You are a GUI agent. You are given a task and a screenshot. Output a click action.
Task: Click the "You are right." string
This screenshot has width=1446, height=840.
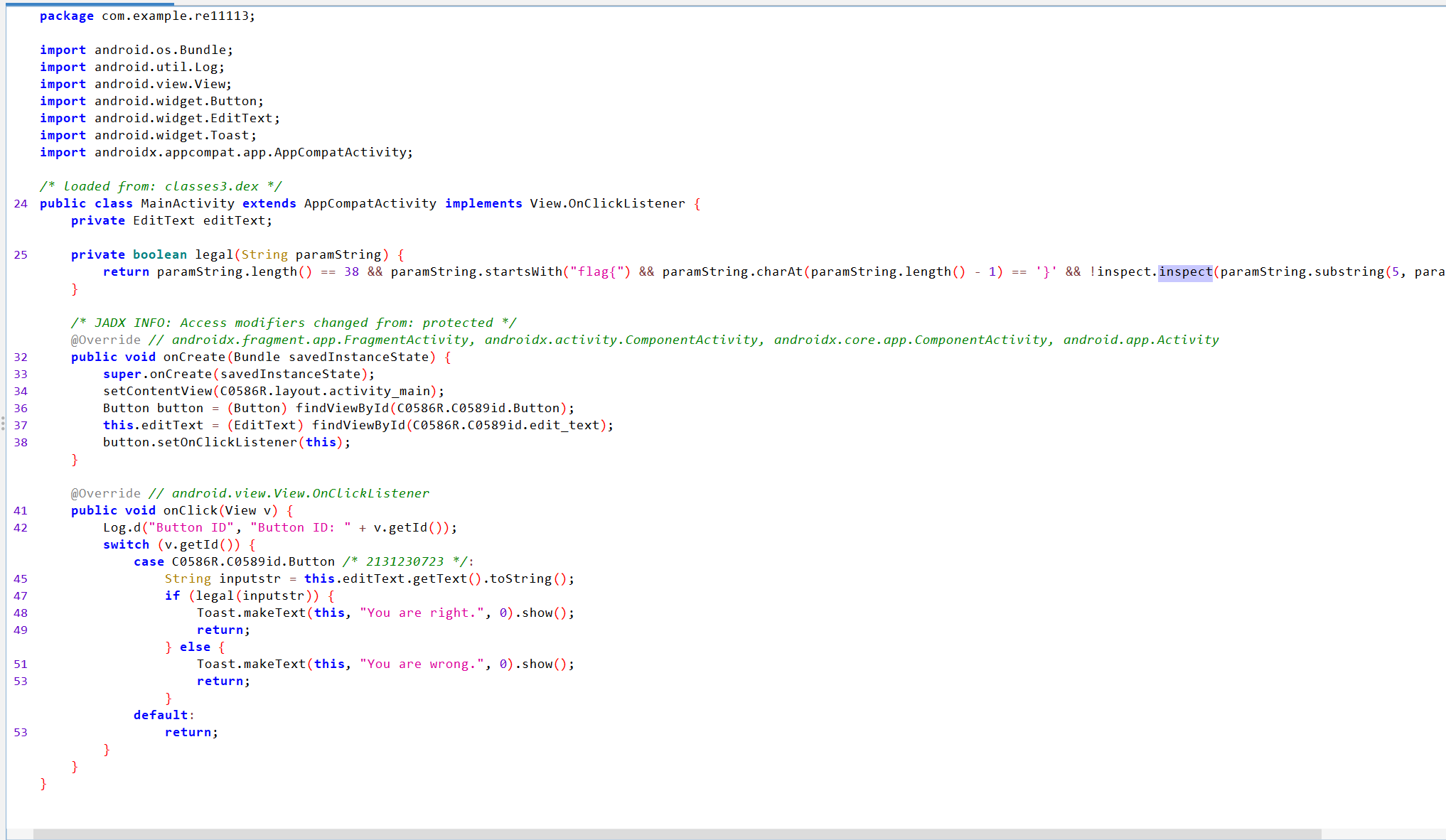click(x=422, y=613)
